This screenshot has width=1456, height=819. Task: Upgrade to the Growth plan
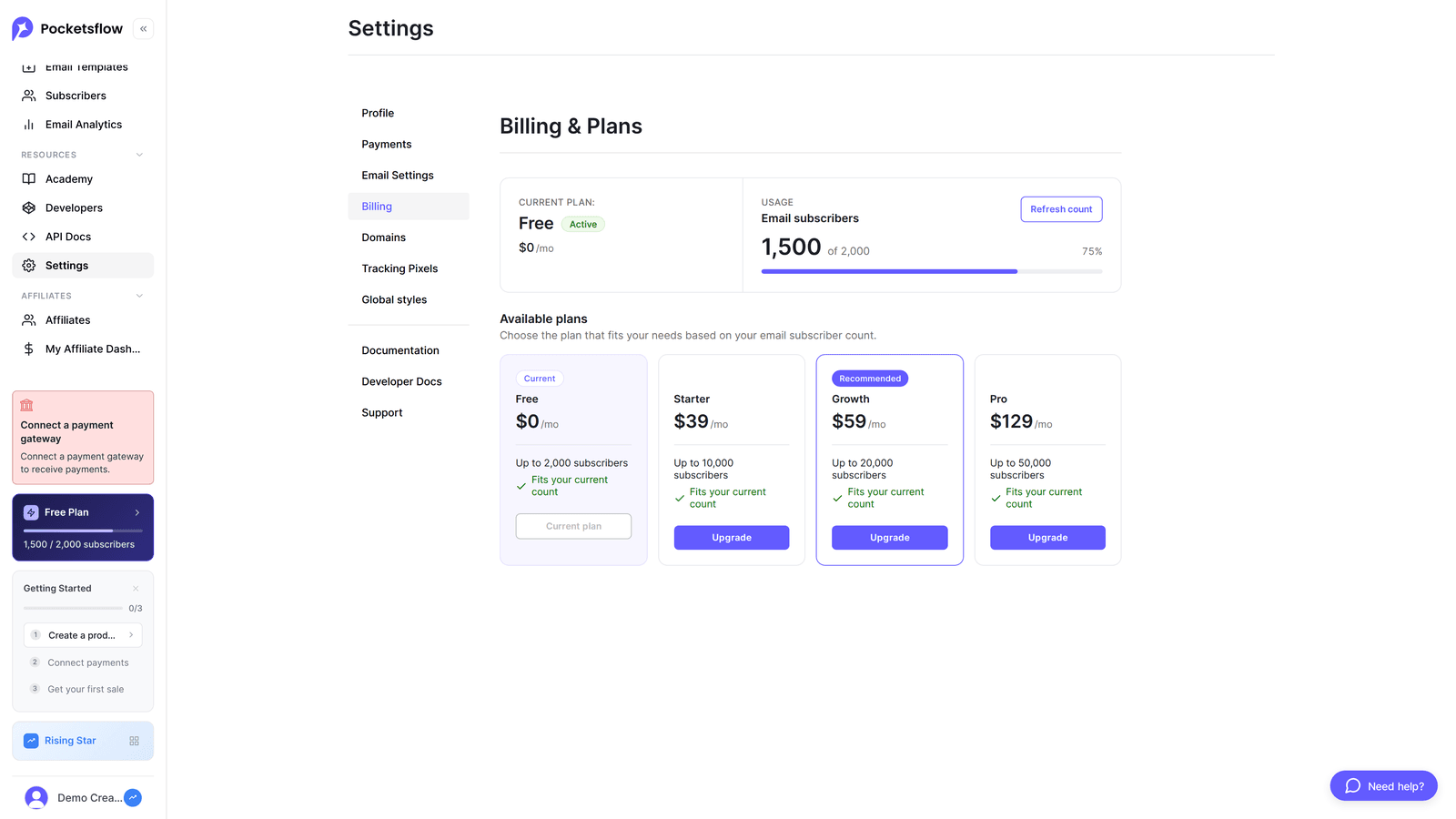[890, 538]
